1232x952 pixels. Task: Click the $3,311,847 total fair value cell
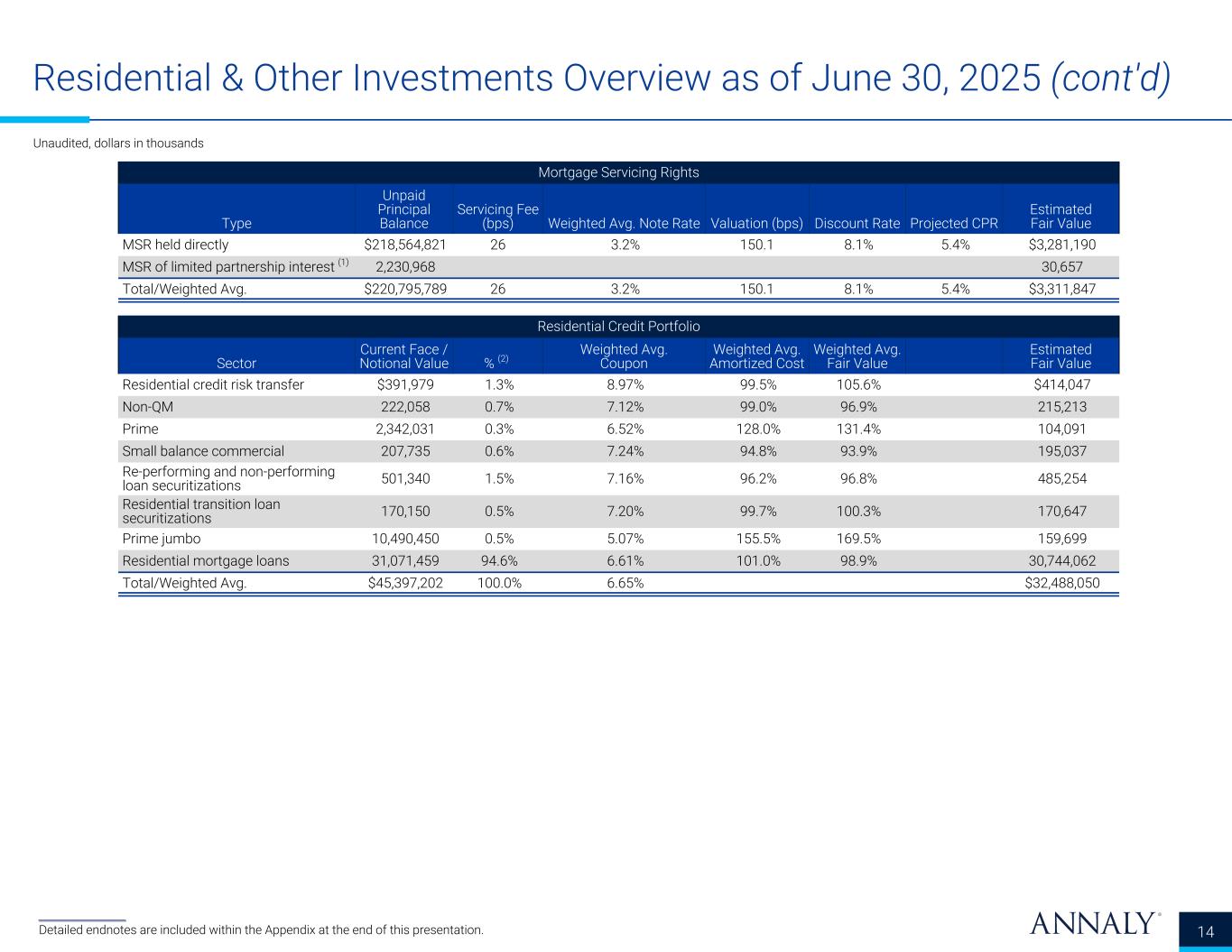pos(1062,289)
